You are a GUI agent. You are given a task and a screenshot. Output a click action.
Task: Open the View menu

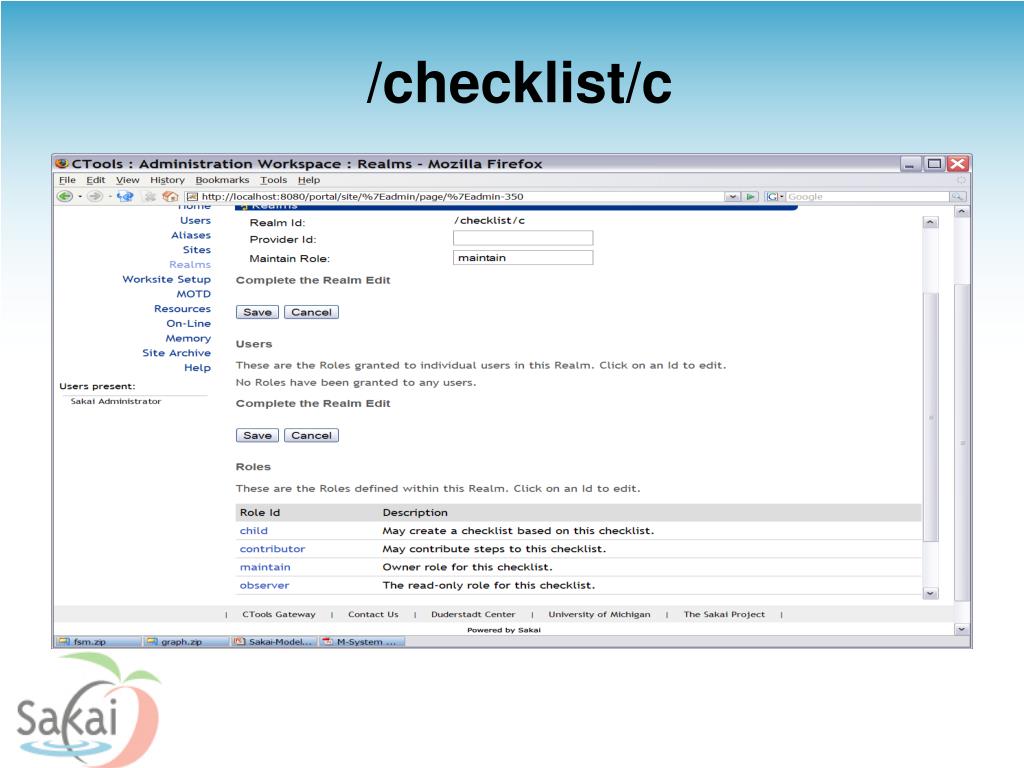127,180
